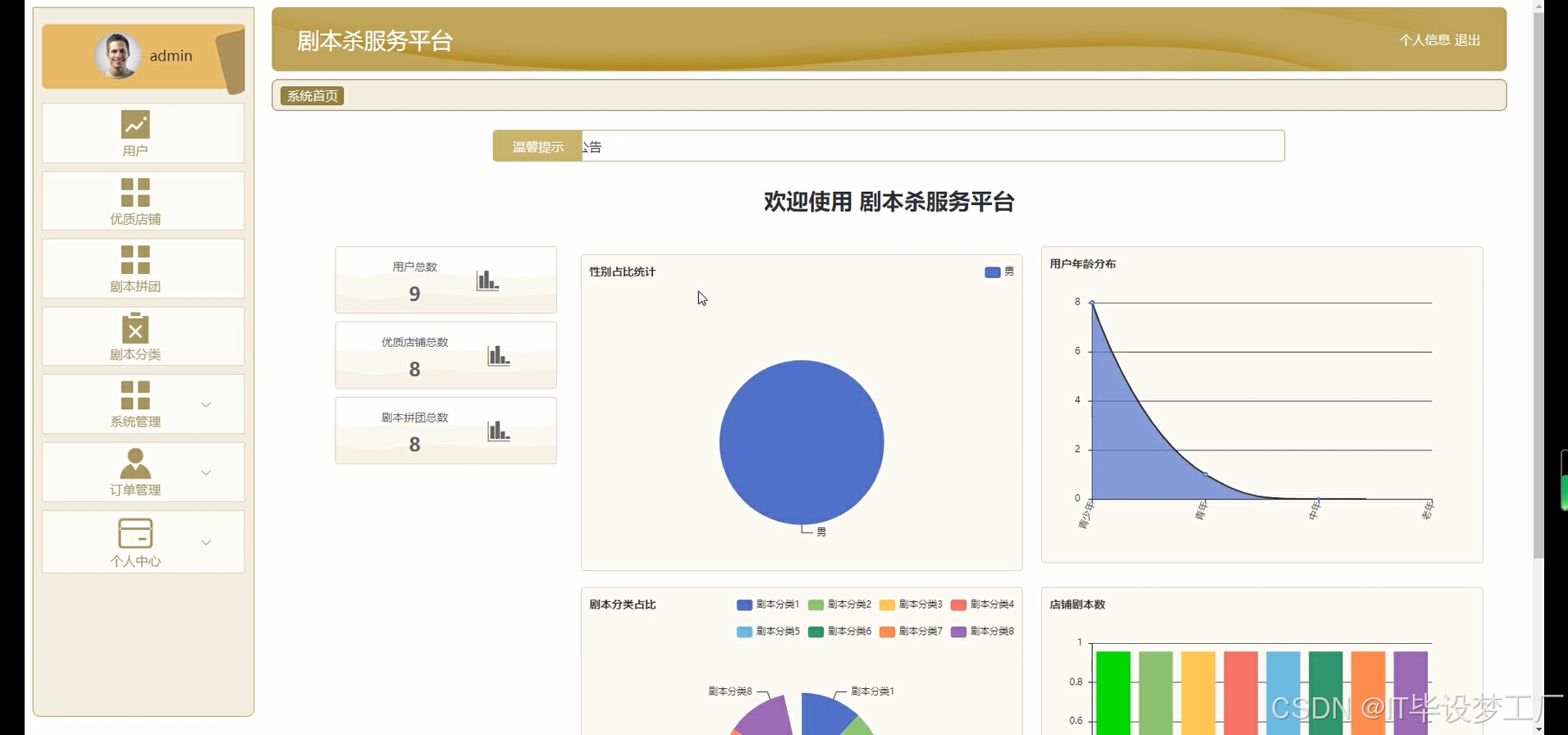1568x735 pixels.
Task: Toggle 剧本分类4 legend swatch
Action: coord(958,605)
